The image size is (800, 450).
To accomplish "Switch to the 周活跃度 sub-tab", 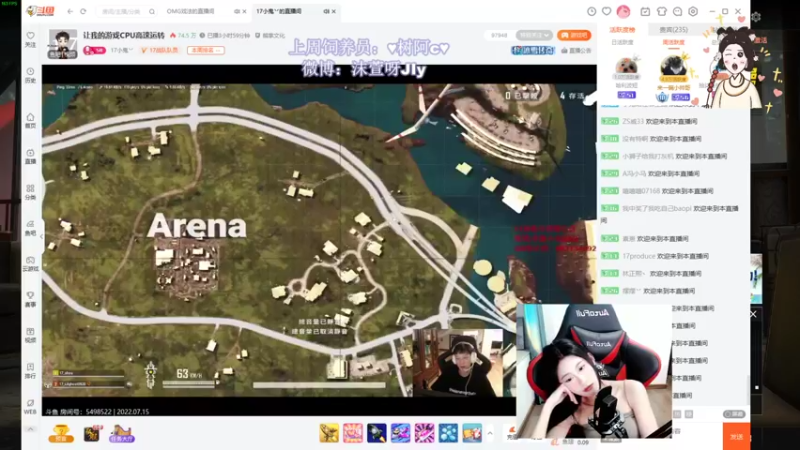I will tap(673, 42).
